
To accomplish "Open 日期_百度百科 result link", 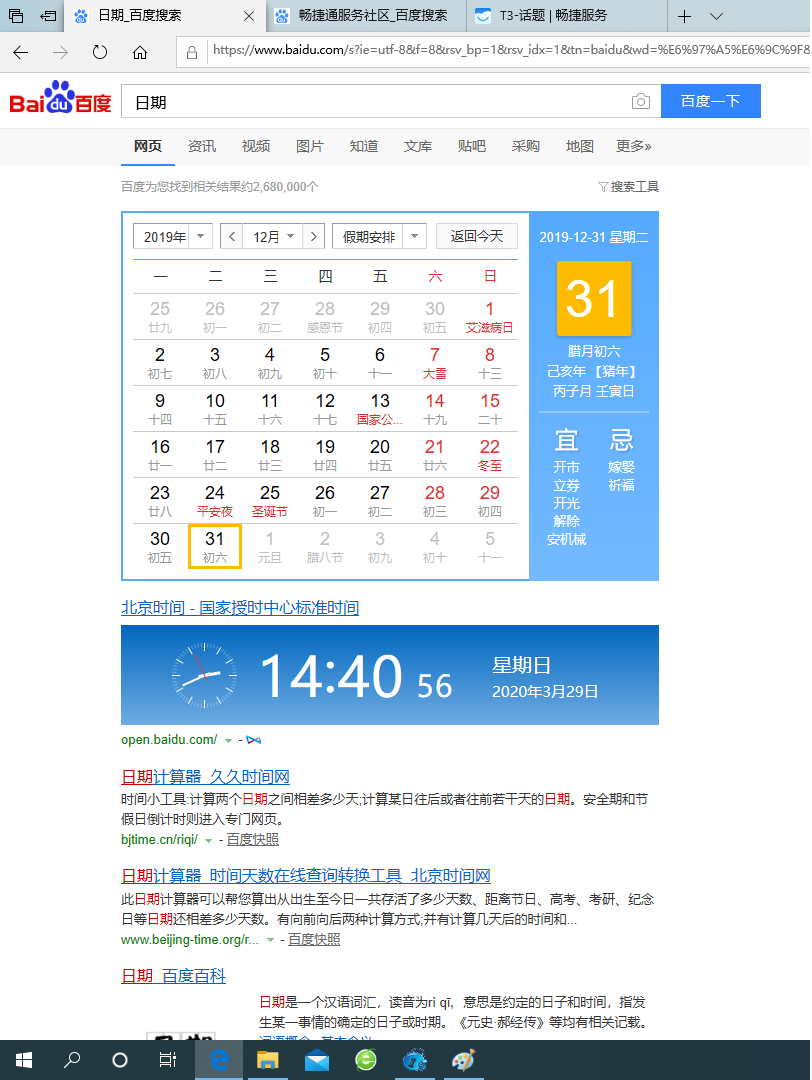I will (174, 976).
